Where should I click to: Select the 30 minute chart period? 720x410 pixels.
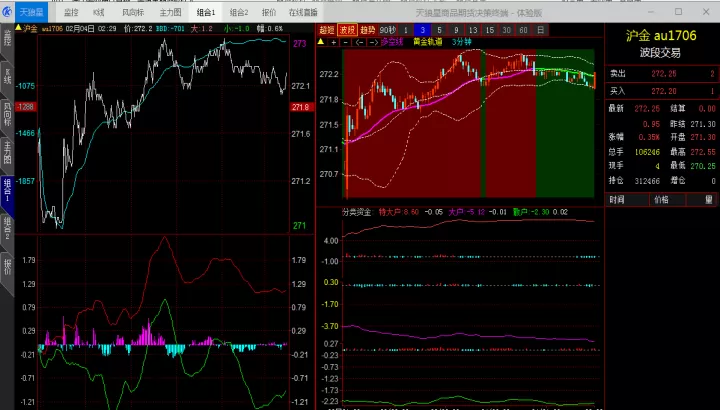[506, 30]
